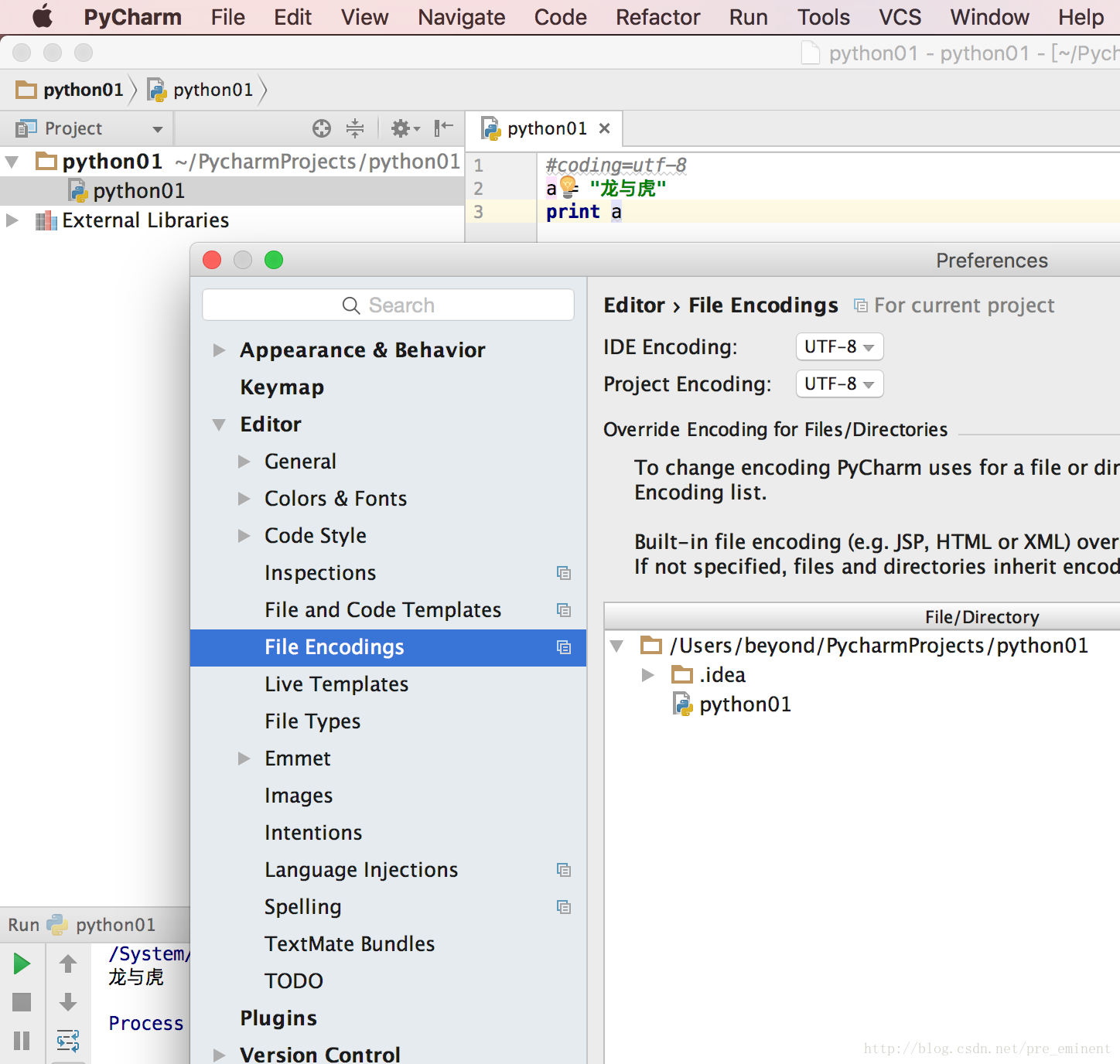Click the up arrow in Run panel
Screen dimensions: 1120x1064
tap(68, 963)
